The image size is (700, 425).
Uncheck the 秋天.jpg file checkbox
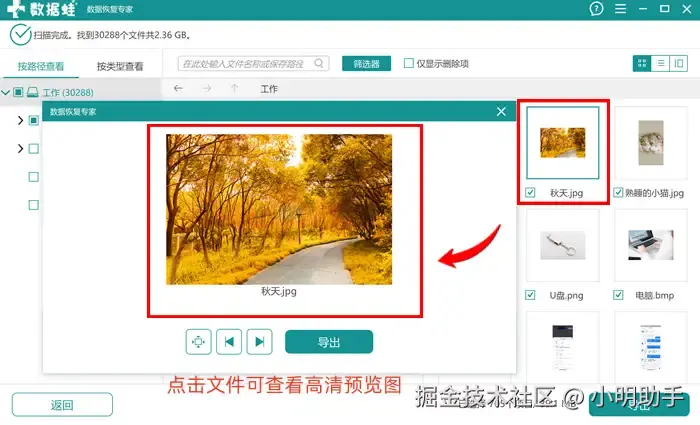(530, 193)
